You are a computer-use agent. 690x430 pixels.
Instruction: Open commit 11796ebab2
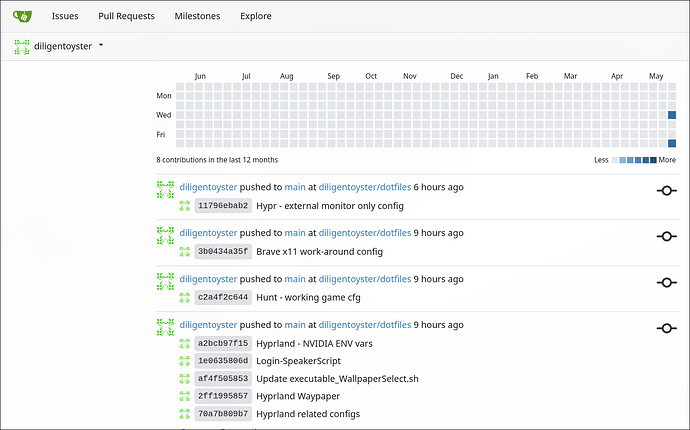tap(223, 206)
